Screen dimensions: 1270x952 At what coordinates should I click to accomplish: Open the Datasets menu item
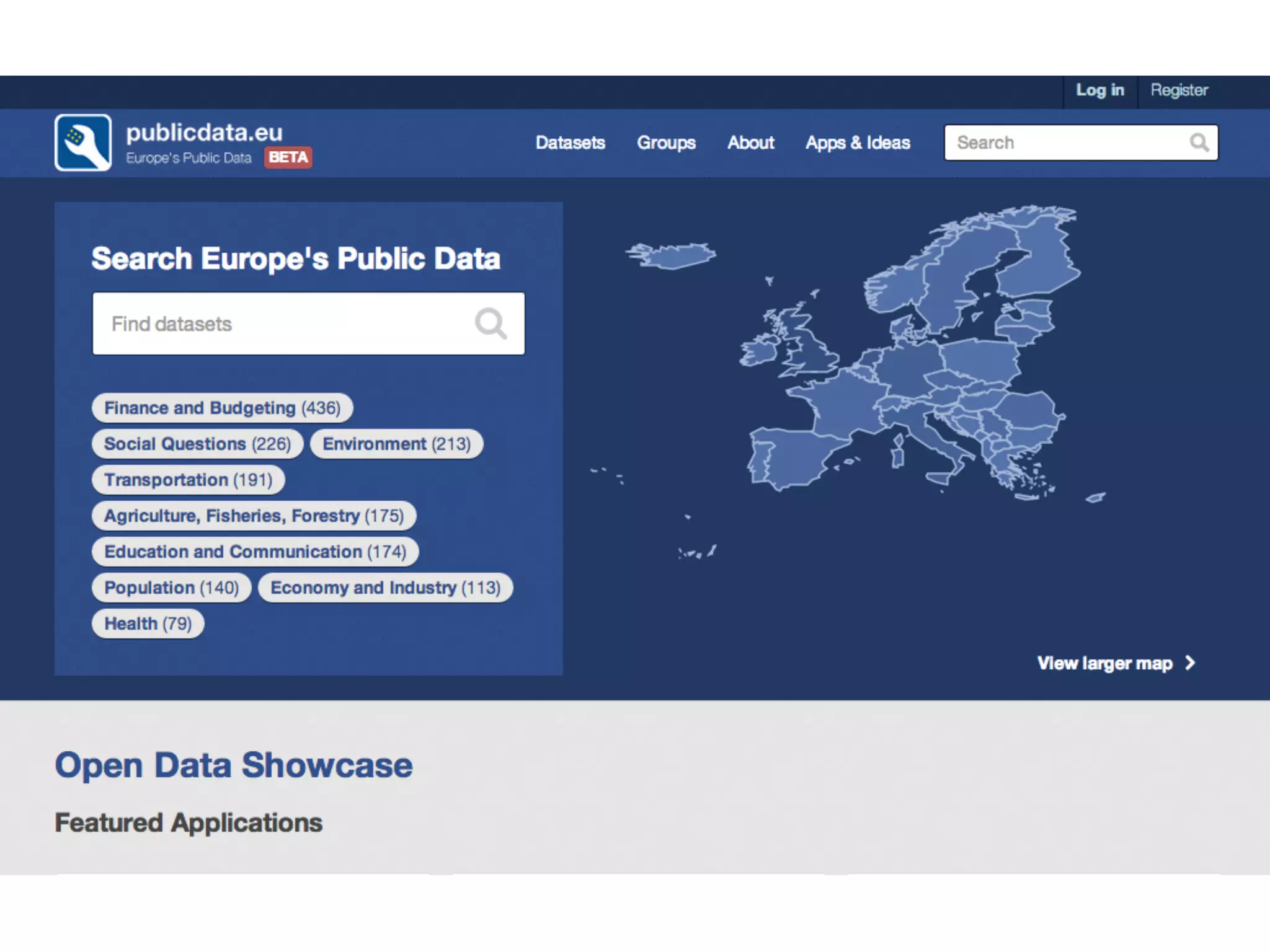(x=570, y=143)
